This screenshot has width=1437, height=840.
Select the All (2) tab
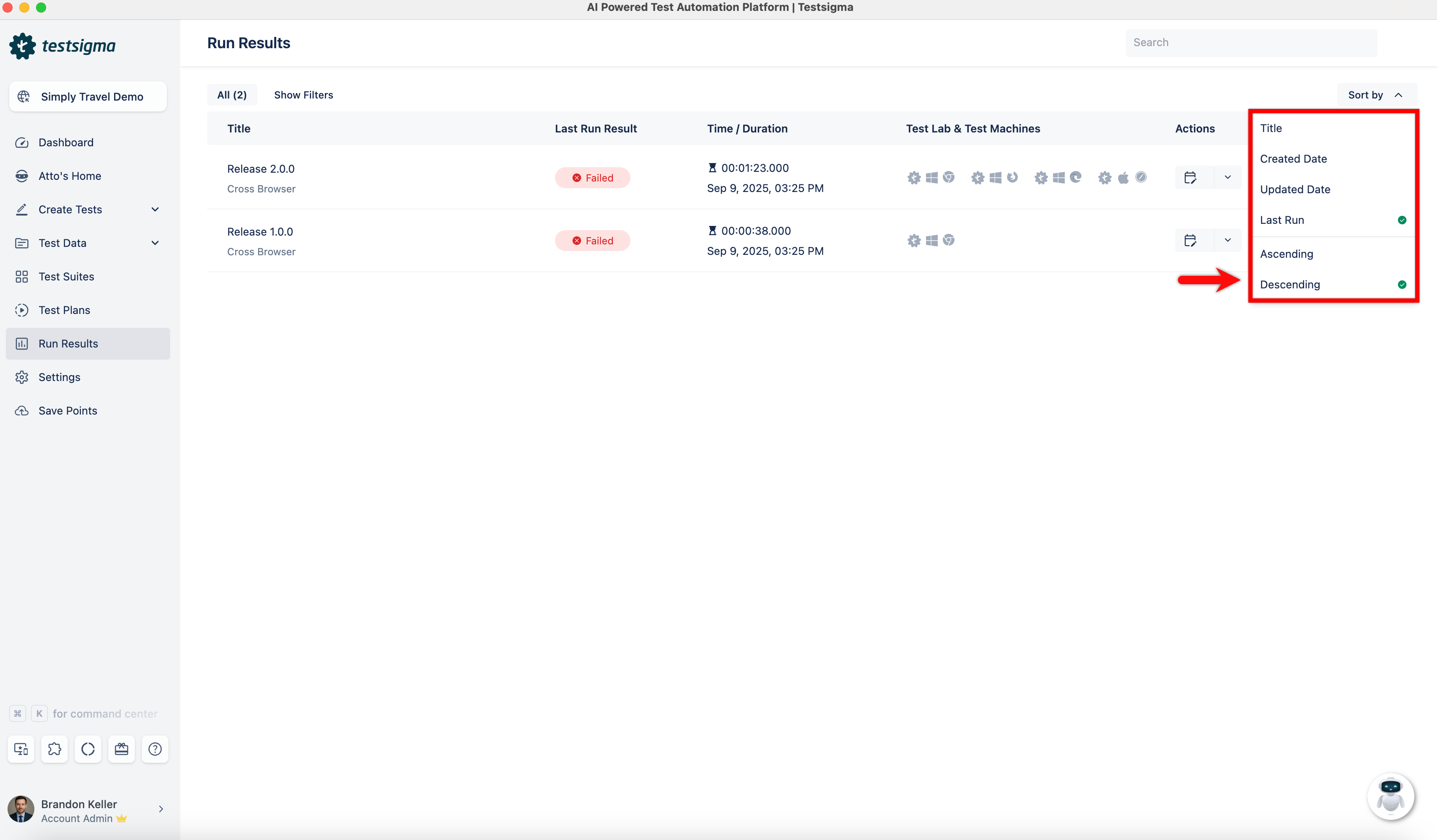(x=231, y=95)
